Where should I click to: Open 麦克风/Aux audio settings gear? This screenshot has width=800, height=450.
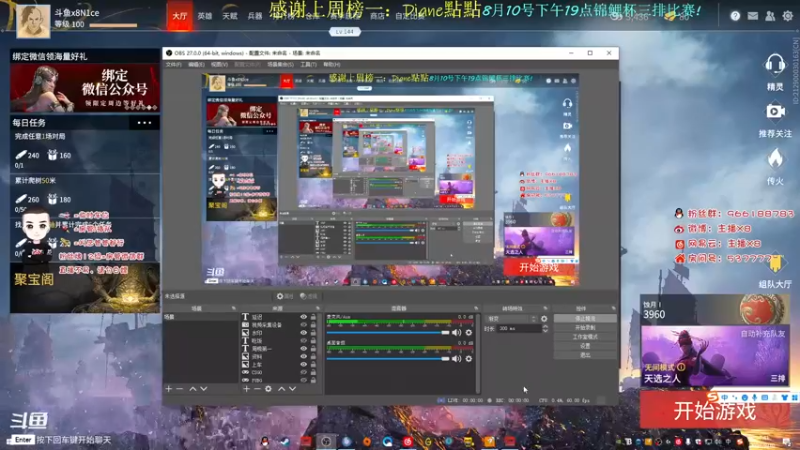[x=469, y=333]
